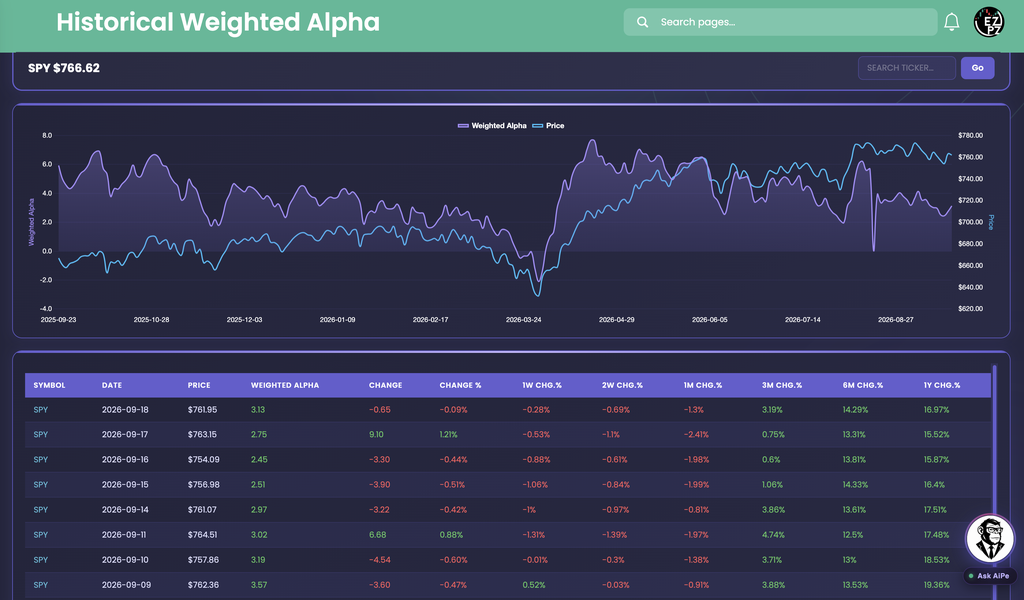Sort by the Price column header
Viewport: 1024px width, 600px height.
[199, 385]
